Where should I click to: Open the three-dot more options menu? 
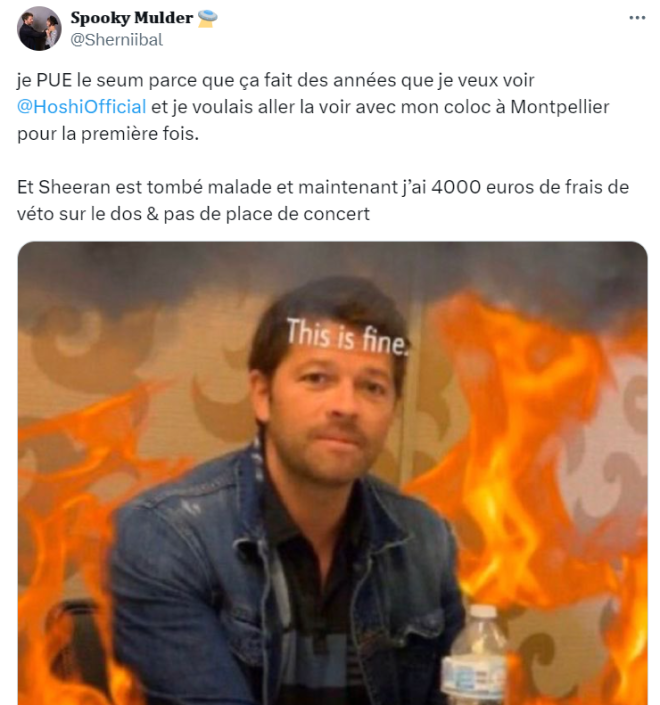(x=637, y=18)
